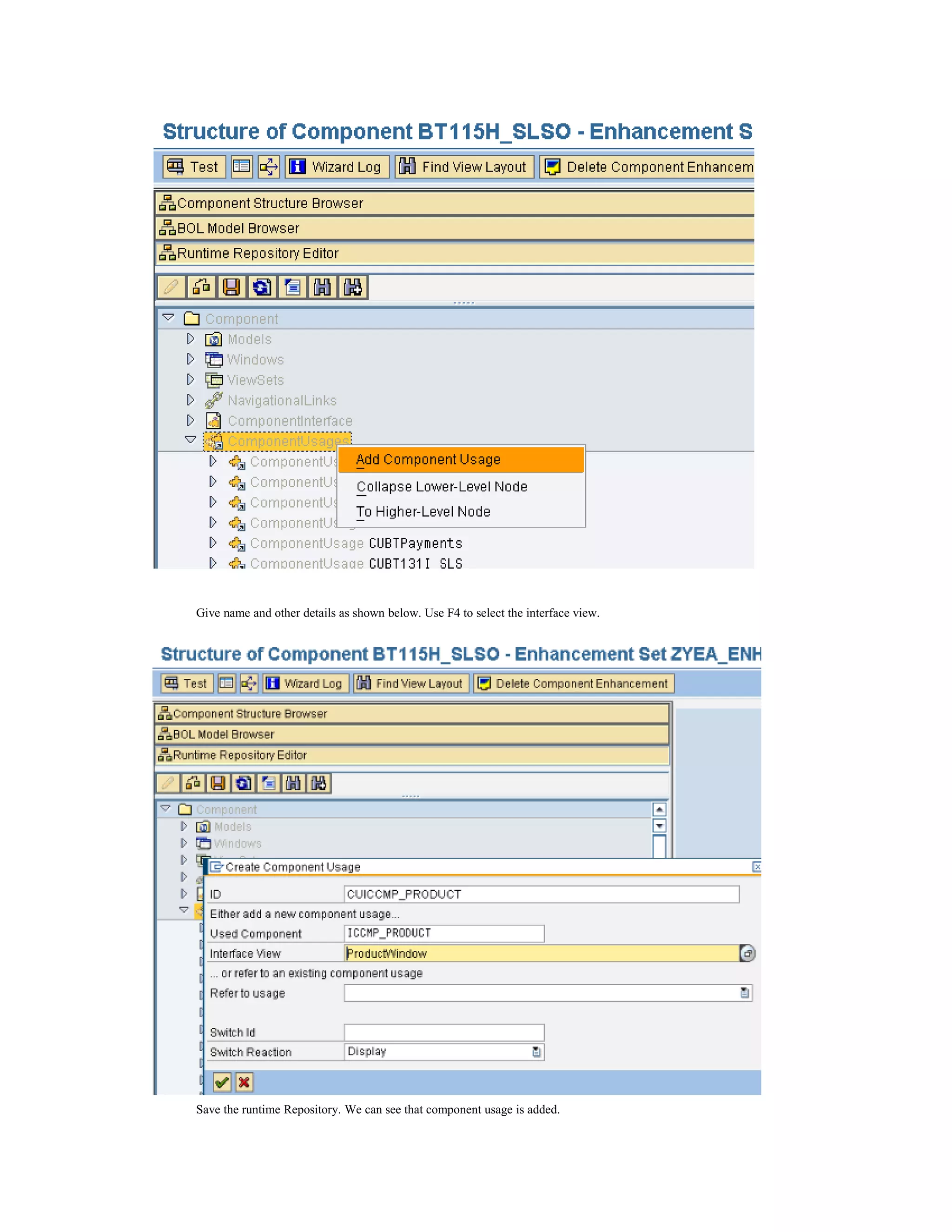The image size is (952, 1232).
Task: Click the tree scrollbar down arrow in the lower screenshot
Action: click(x=659, y=826)
